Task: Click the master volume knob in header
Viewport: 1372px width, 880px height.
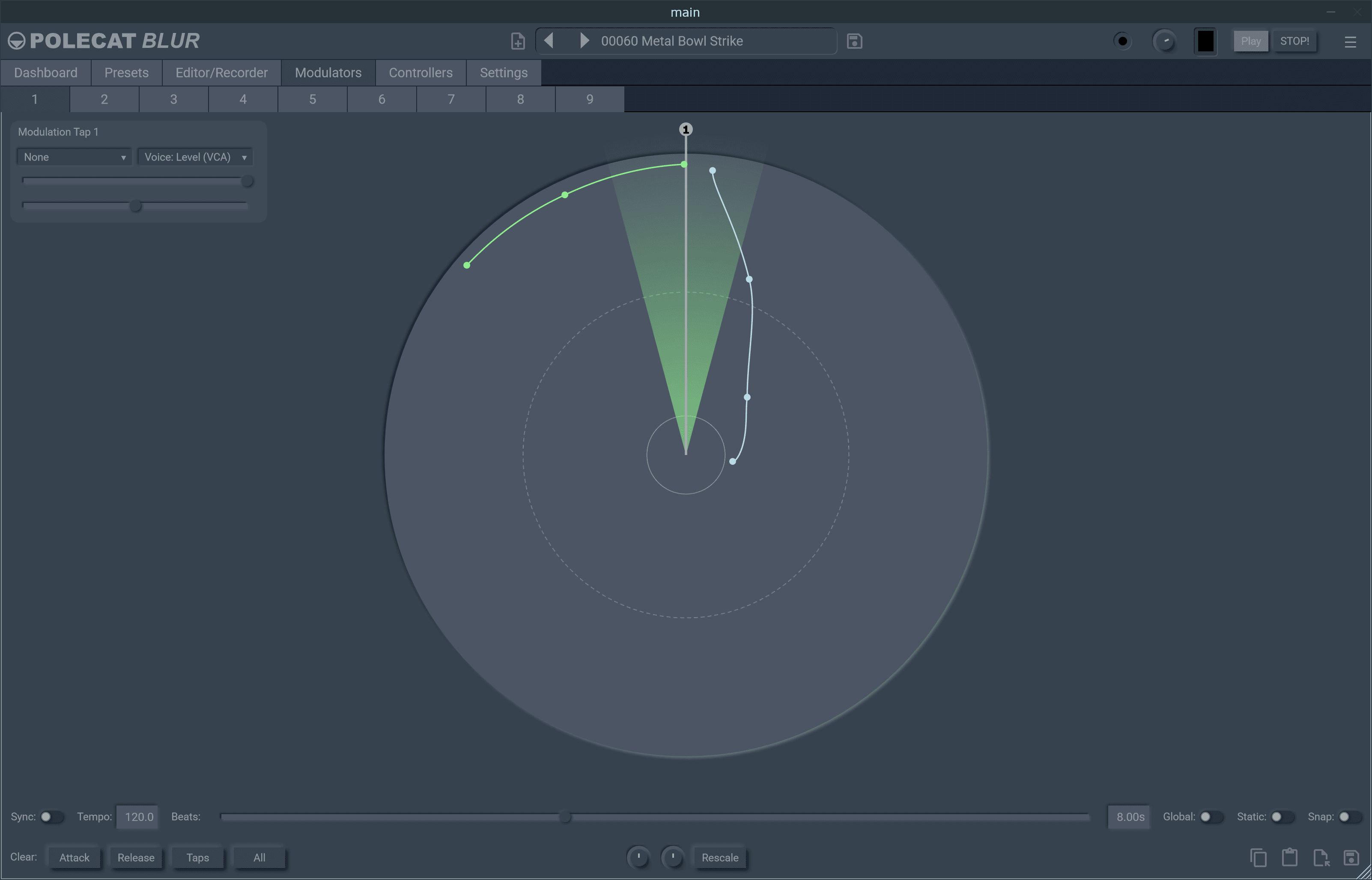Action: [x=1164, y=41]
